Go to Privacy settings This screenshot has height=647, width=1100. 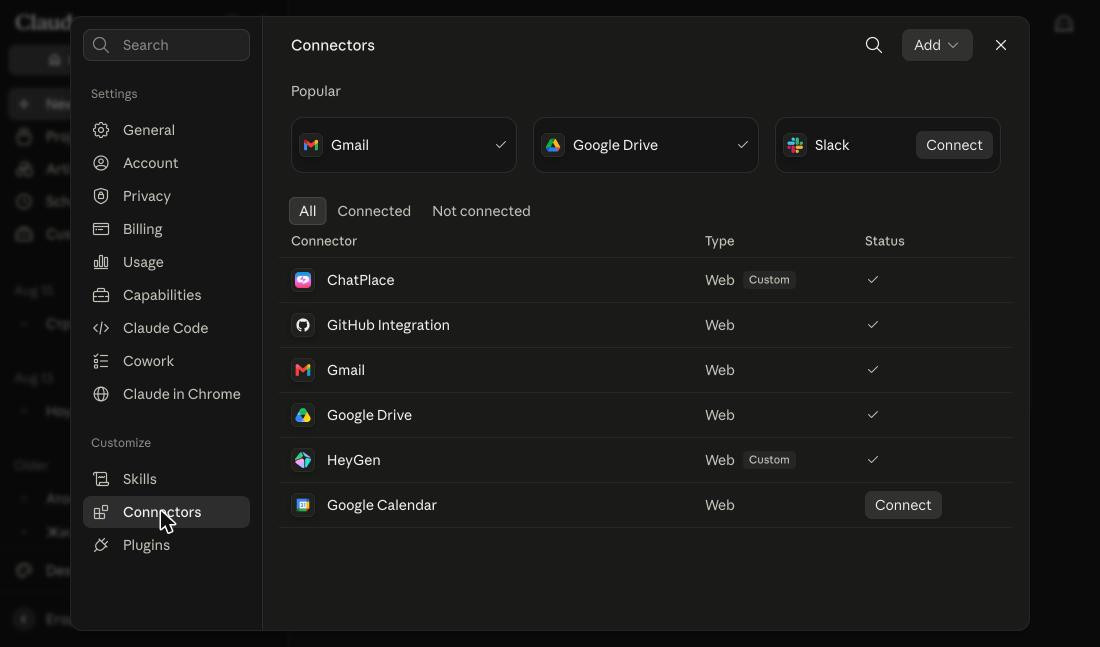tap(166, 196)
